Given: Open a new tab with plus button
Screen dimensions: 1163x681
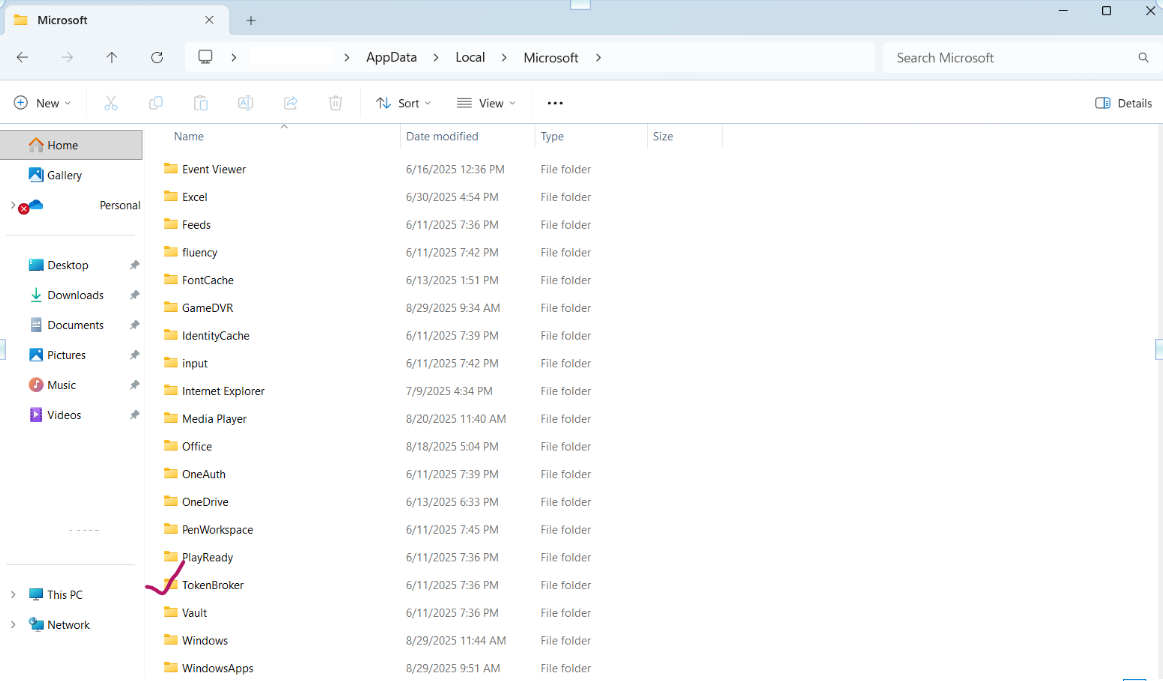Looking at the screenshot, I should (251, 20).
